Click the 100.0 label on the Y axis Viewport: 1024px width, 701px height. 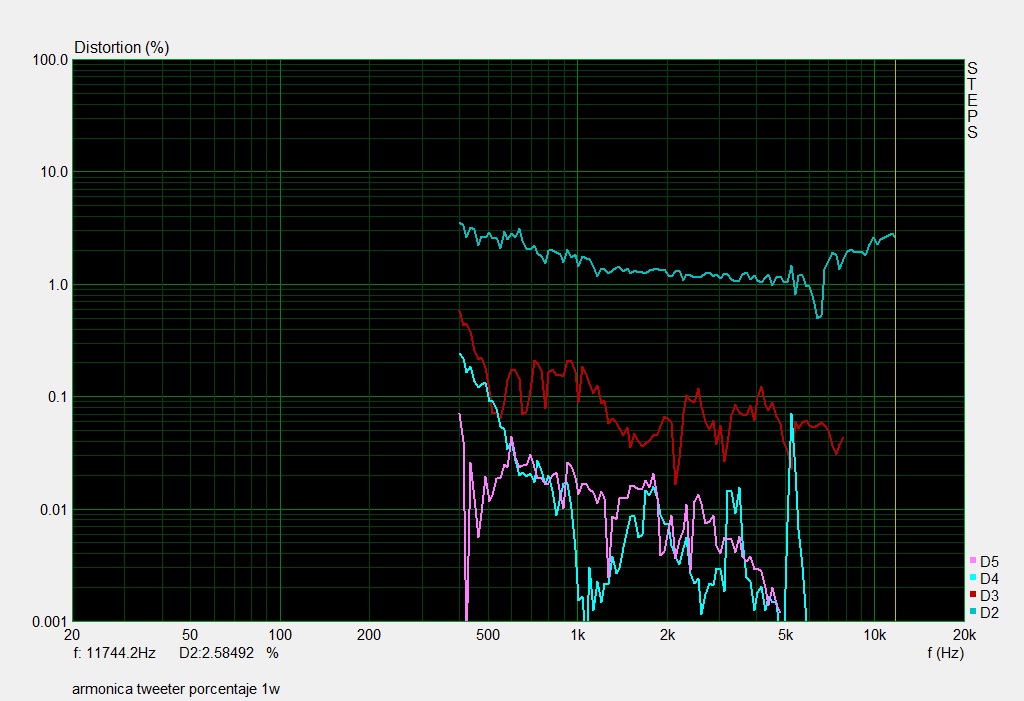pos(50,60)
